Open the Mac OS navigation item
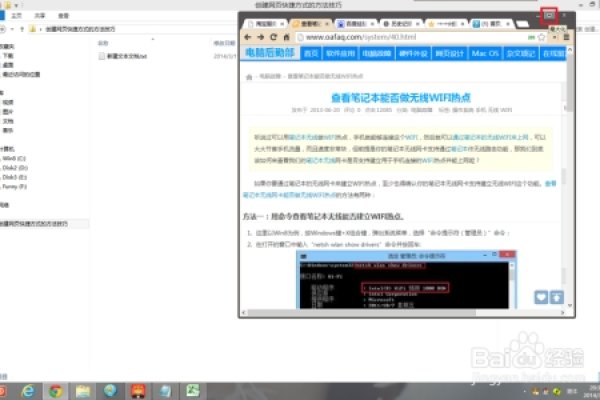Viewport: 600px width, 400px height. coord(485,53)
